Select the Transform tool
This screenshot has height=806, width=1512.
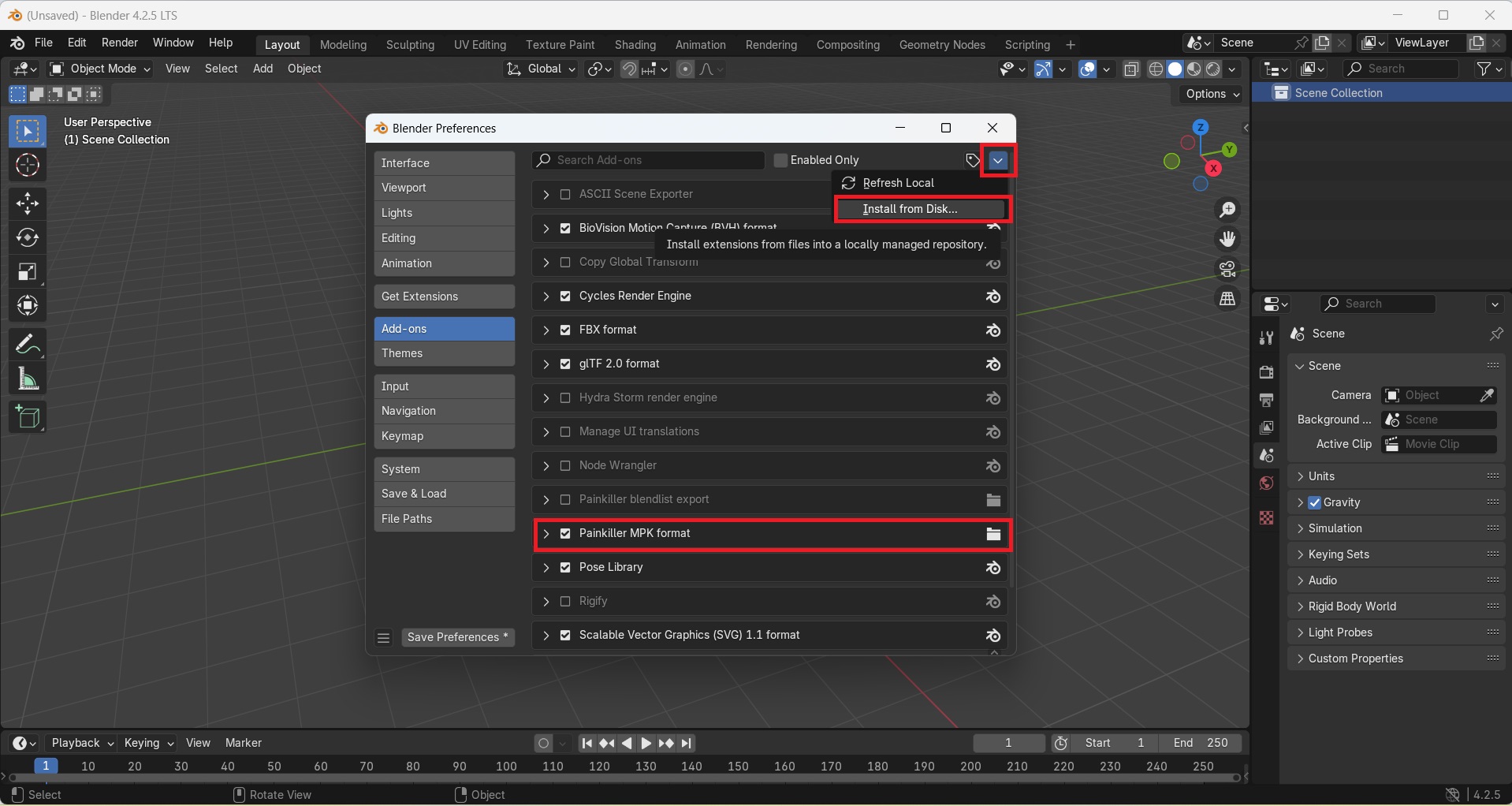[x=28, y=306]
